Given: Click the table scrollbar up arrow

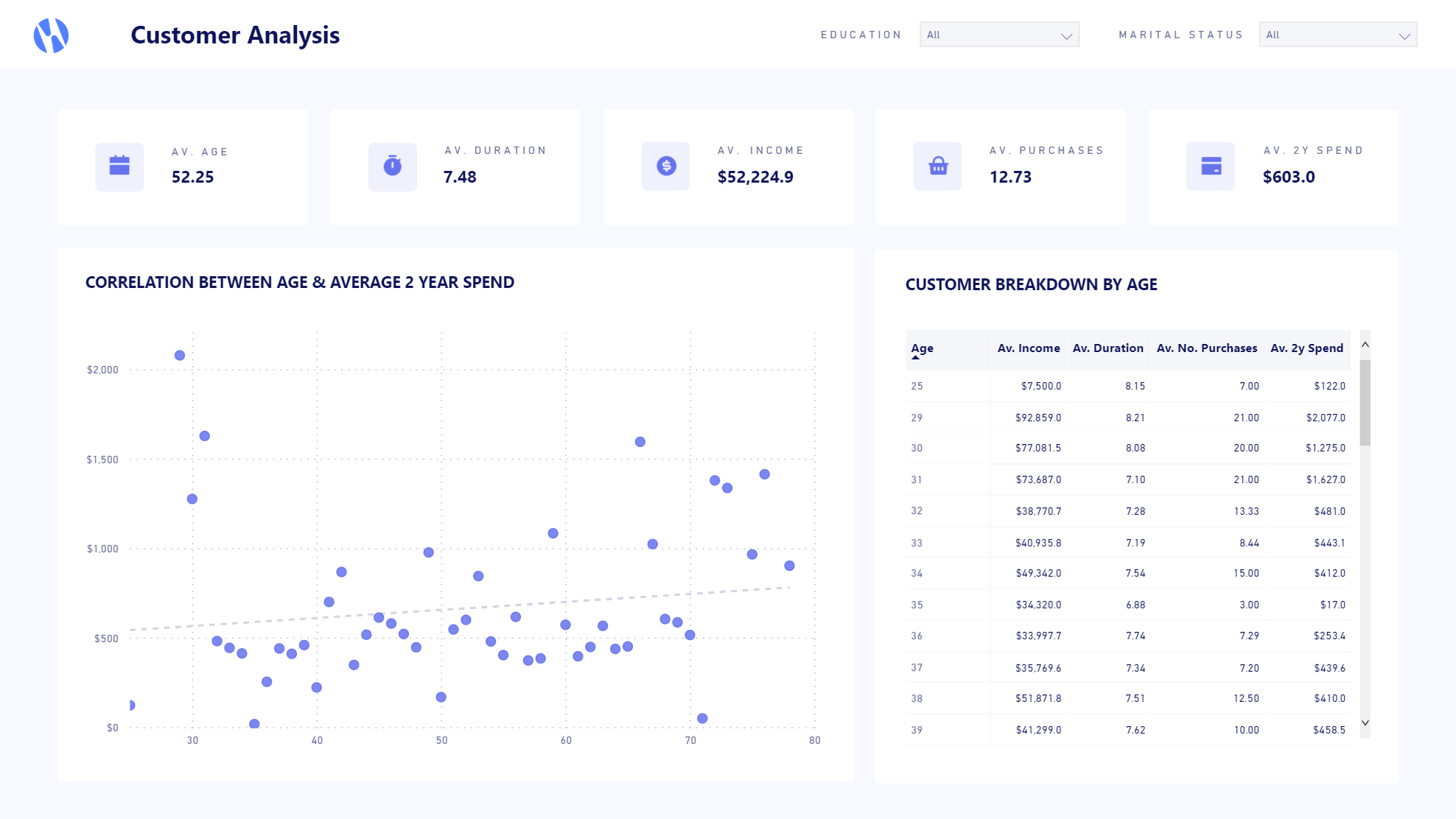Looking at the screenshot, I should coord(1365,345).
